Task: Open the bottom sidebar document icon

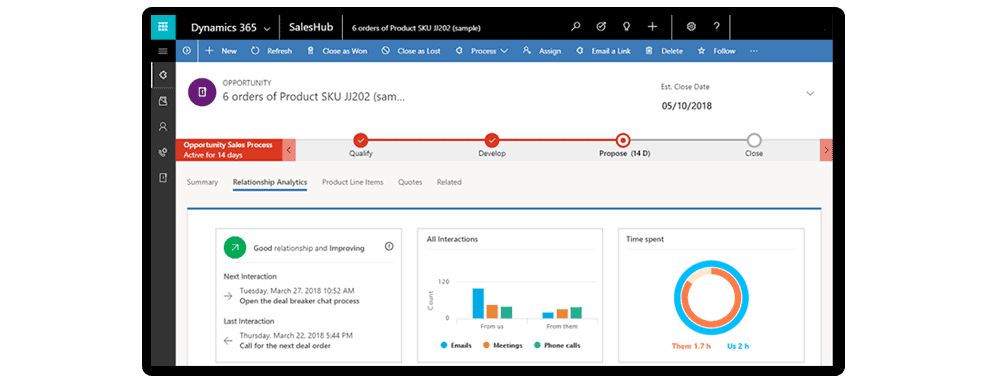Action: click(163, 178)
